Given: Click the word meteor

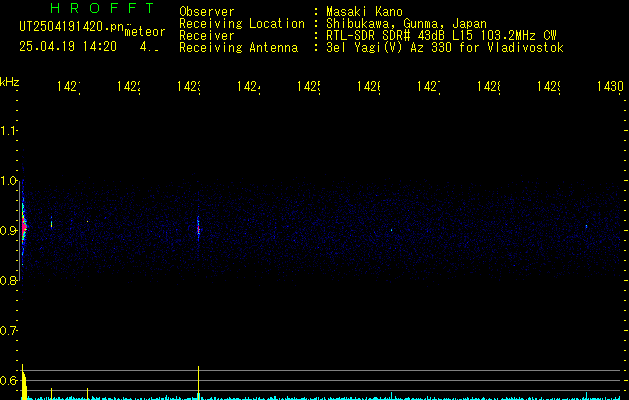Looking at the screenshot, I should pyautogui.click(x=145, y=32).
